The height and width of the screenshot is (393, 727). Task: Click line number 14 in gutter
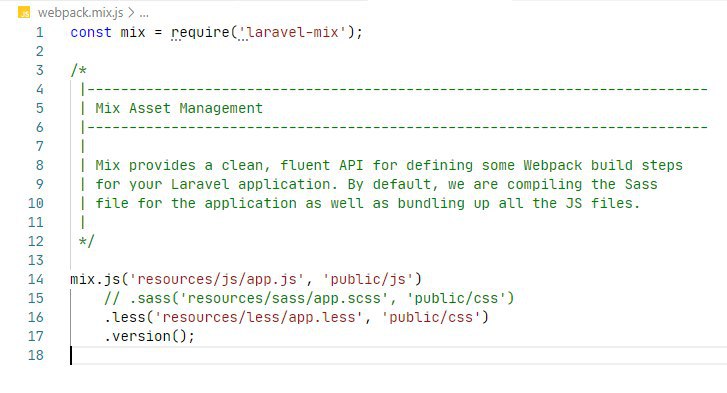tap(36, 279)
